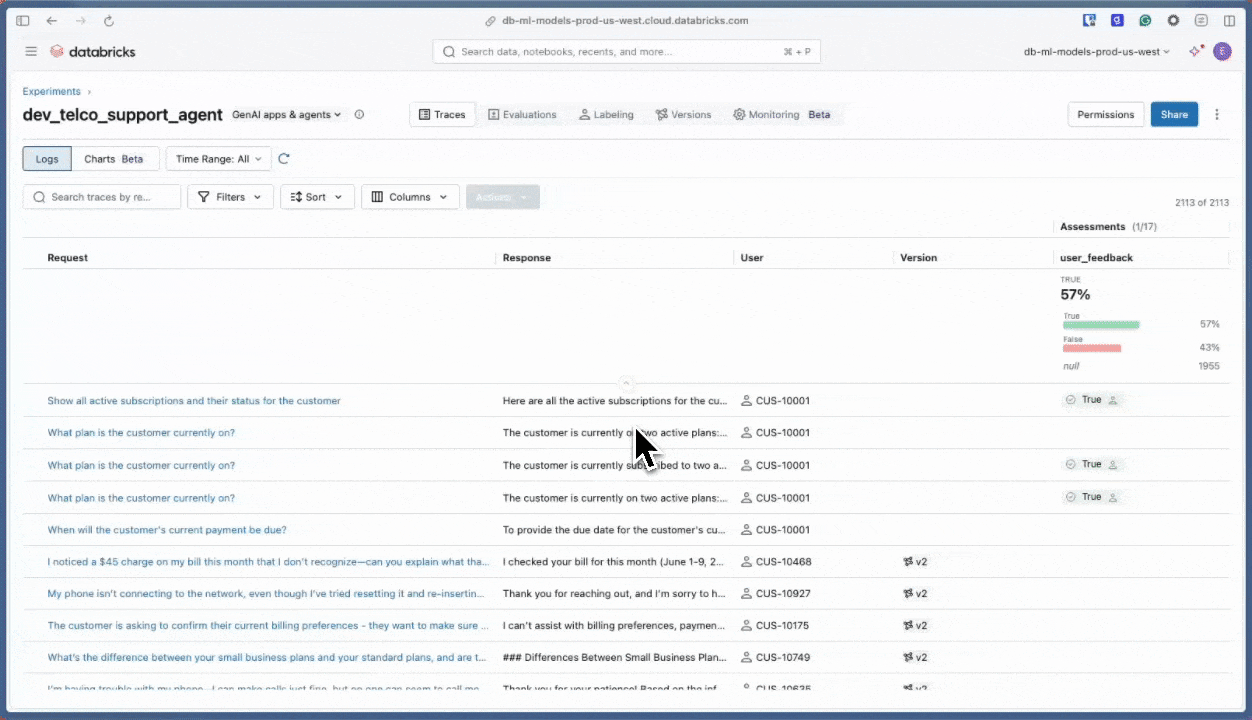
Task: Click the browser settings gear extension icon
Action: [1173, 20]
